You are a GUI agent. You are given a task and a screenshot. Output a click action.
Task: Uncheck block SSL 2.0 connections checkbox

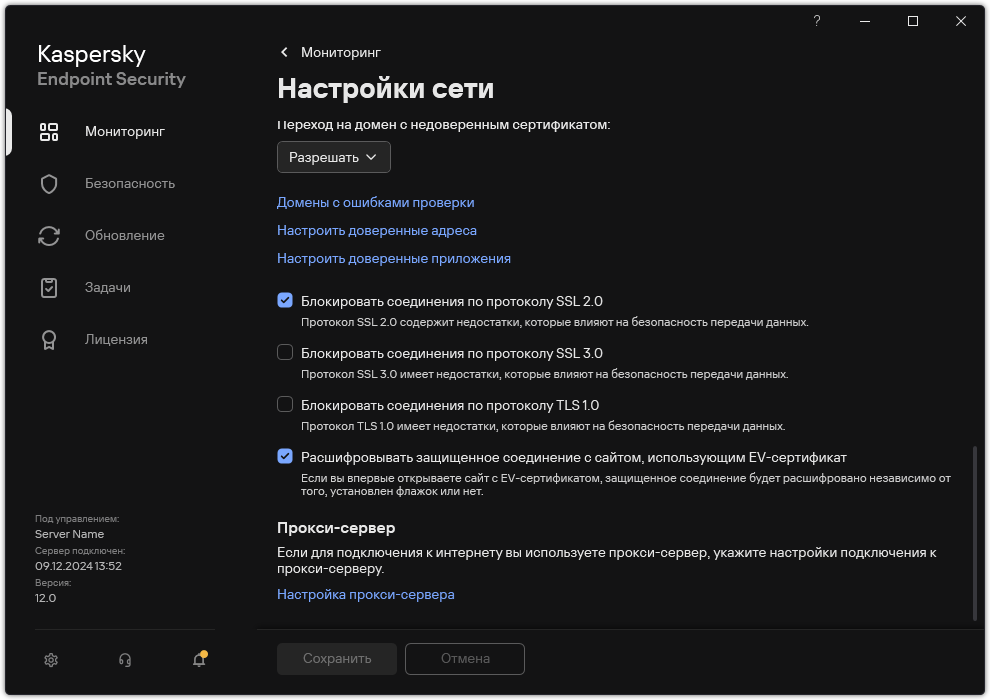pyautogui.click(x=285, y=300)
